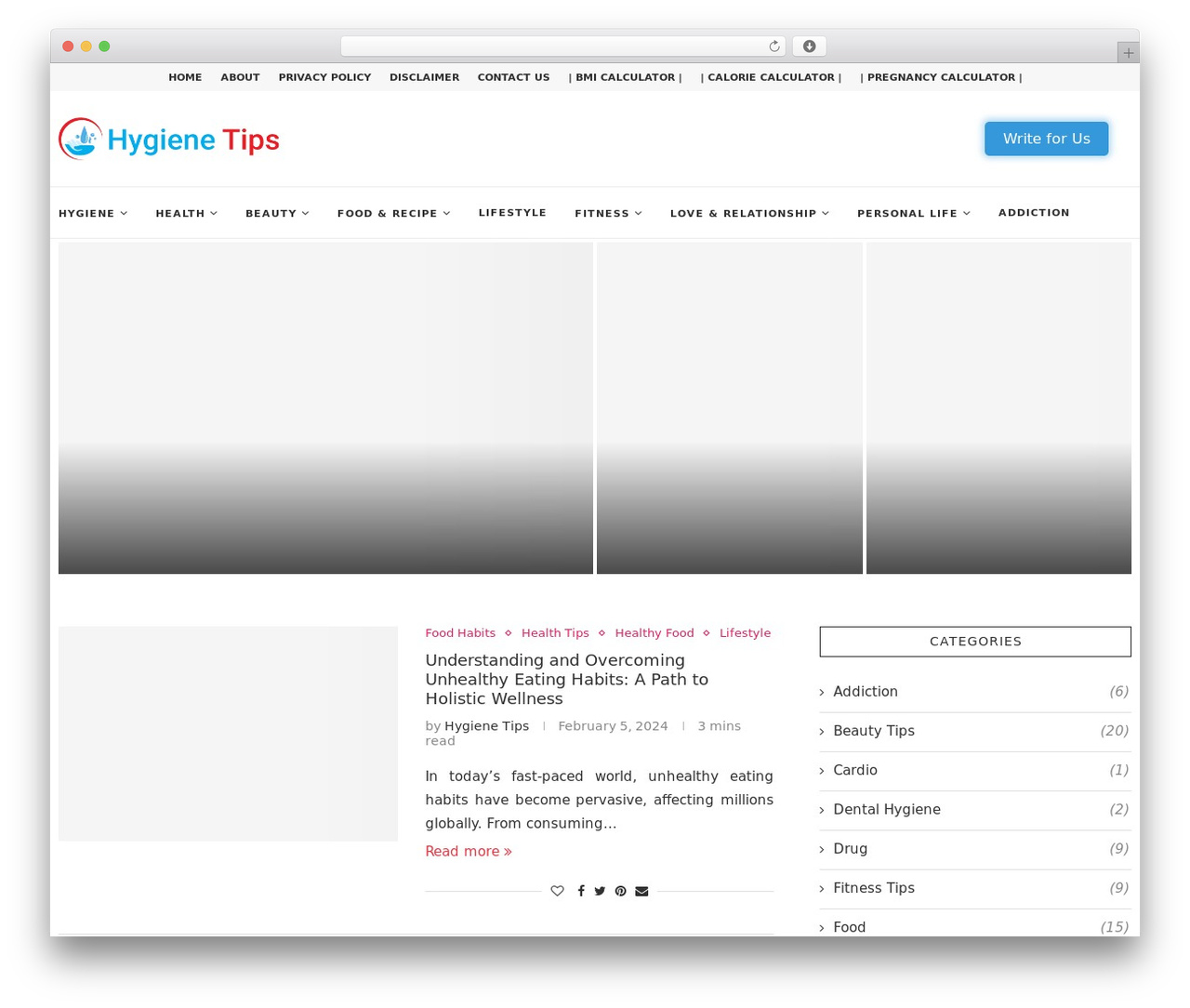Open the Privacy Policy page
The width and height of the screenshot is (1190, 1008).
coord(324,77)
